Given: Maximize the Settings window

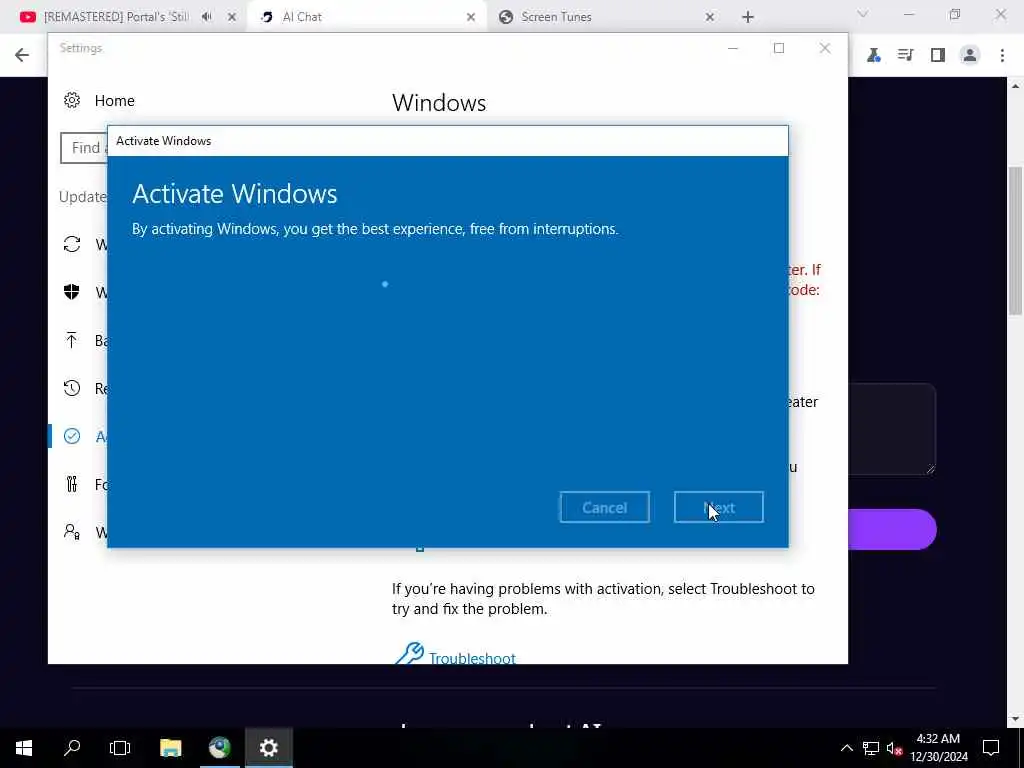Looking at the screenshot, I should click(x=778, y=48).
